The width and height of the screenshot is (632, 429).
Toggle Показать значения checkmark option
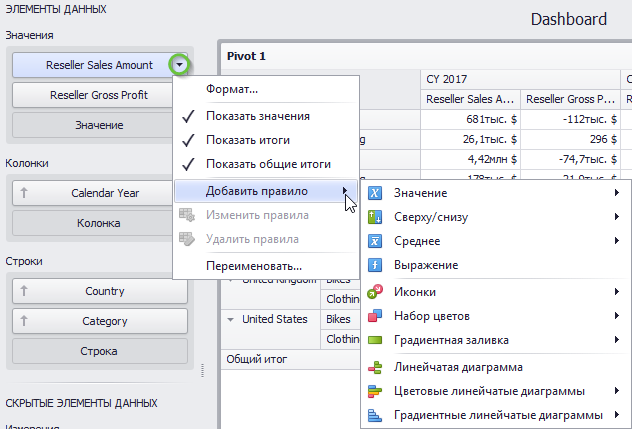coord(266,116)
